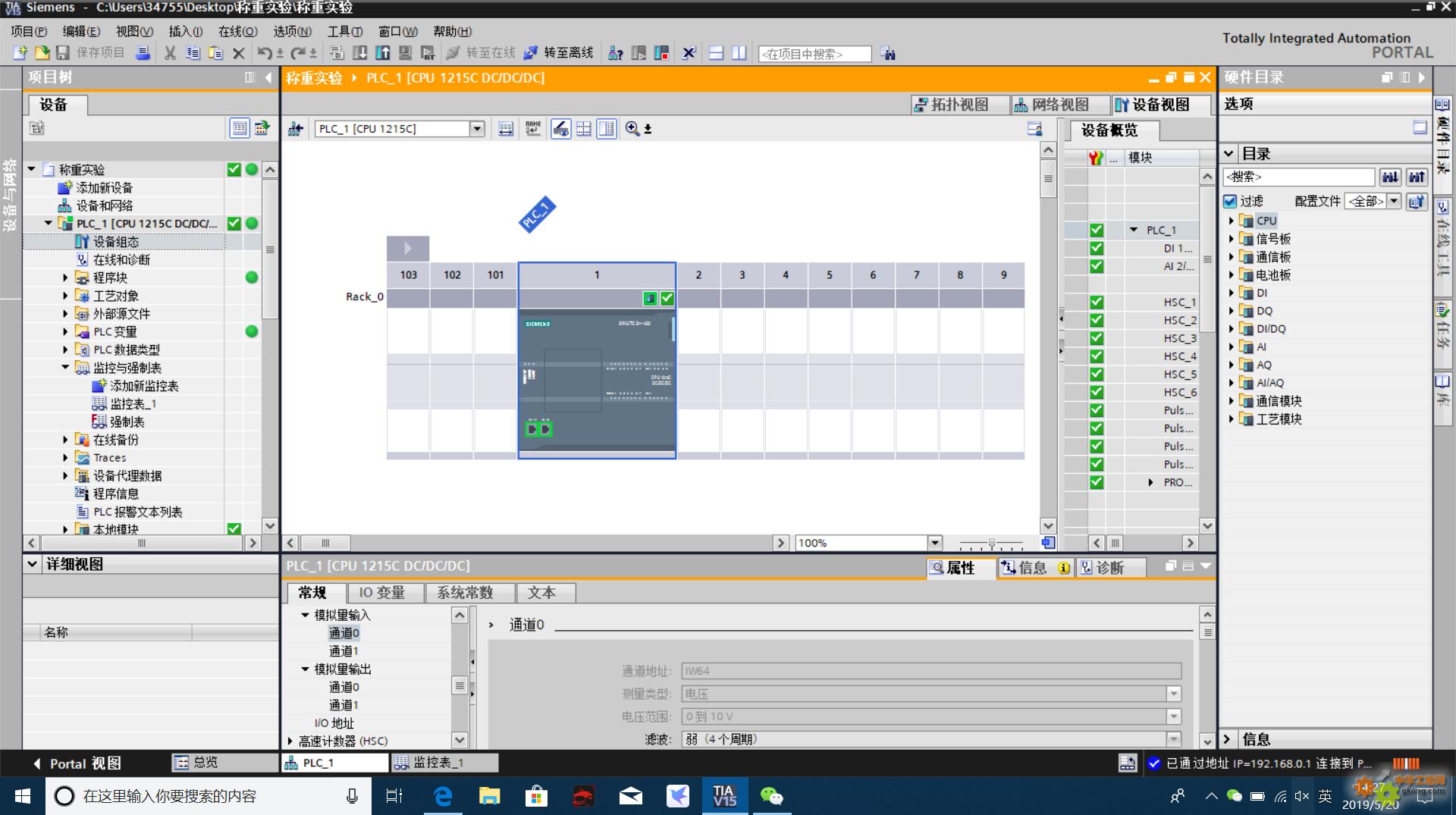Click the copy icon in main toolbar
Viewport: 1456px width, 815px height.
(193, 53)
